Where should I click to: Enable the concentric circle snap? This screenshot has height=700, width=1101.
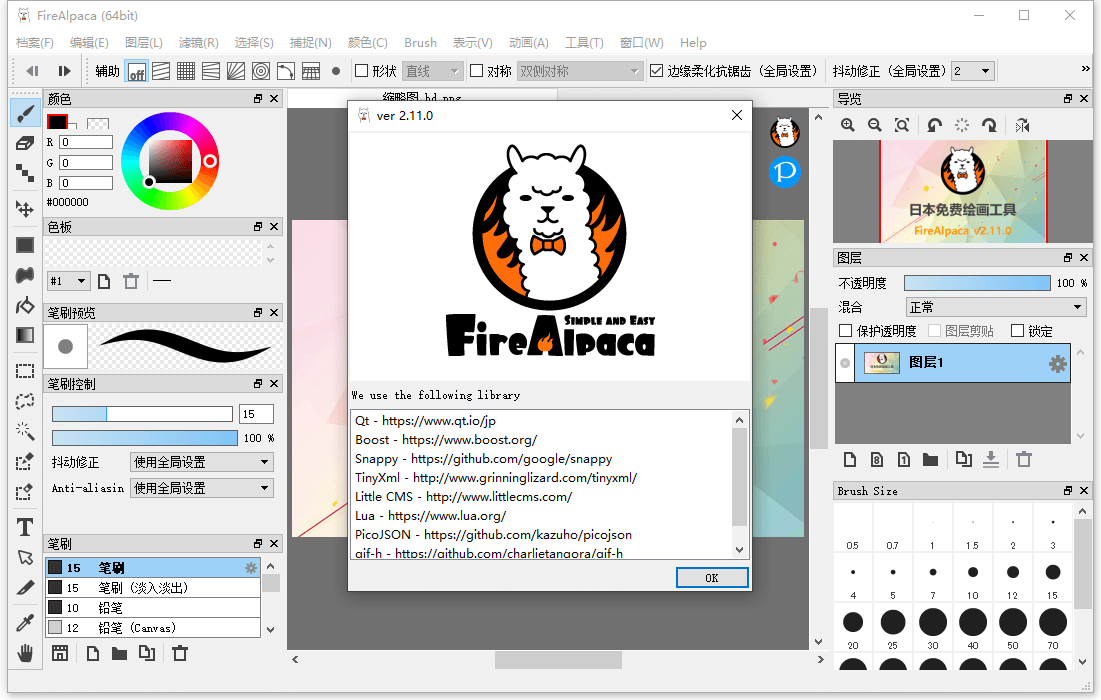click(261, 71)
